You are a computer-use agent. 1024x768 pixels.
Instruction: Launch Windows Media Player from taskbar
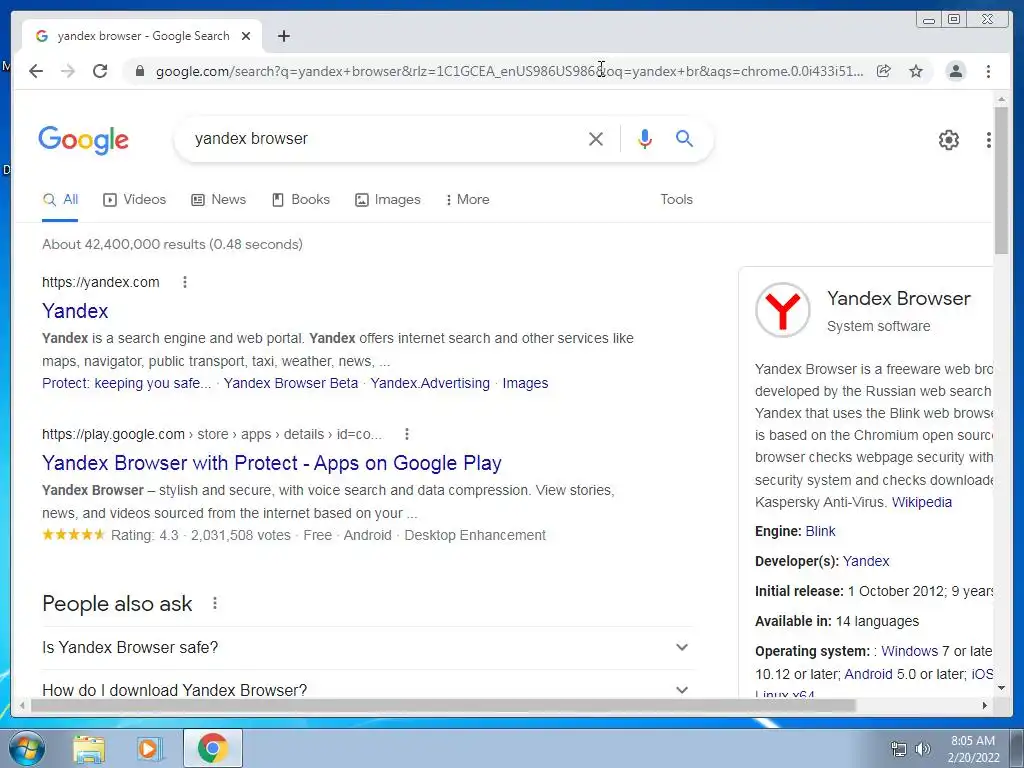[150, 749]
